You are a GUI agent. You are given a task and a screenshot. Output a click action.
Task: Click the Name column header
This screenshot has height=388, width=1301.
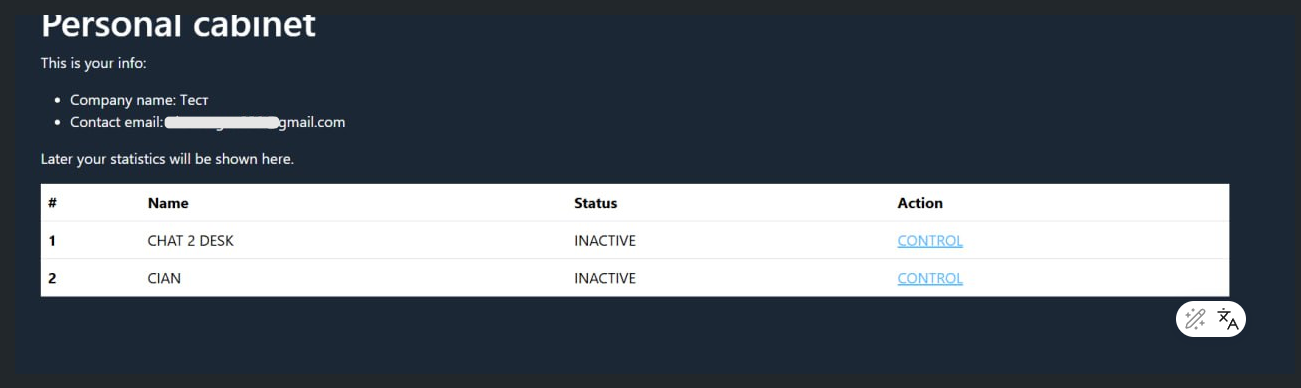click(168, 203)
